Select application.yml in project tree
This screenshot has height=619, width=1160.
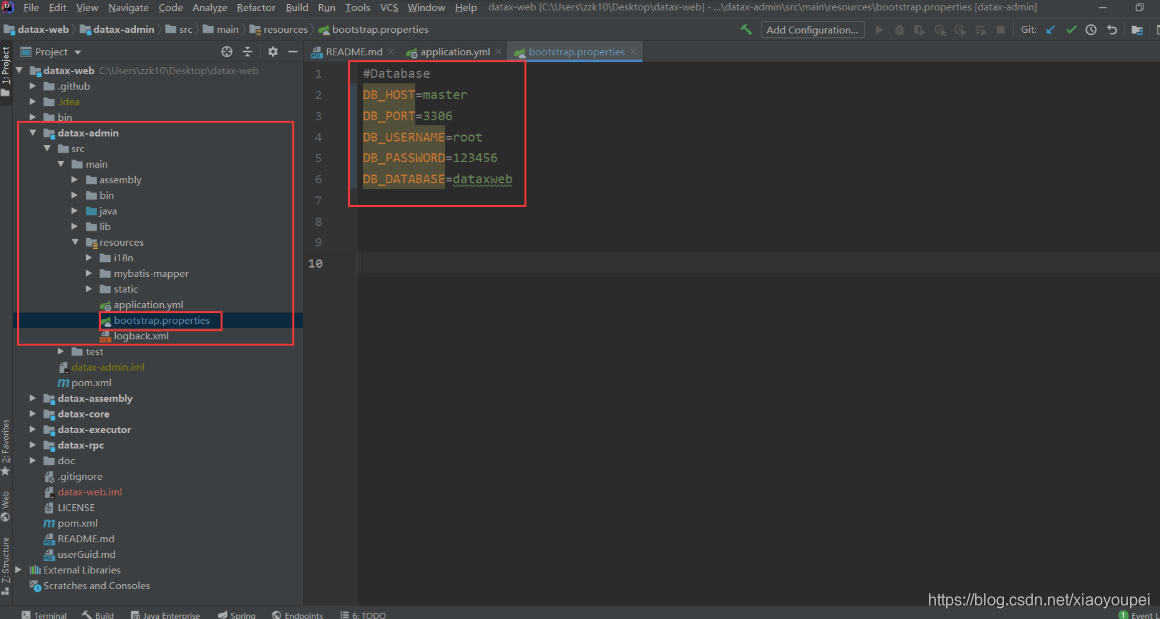pyautogui.click(x=148, y=305)
